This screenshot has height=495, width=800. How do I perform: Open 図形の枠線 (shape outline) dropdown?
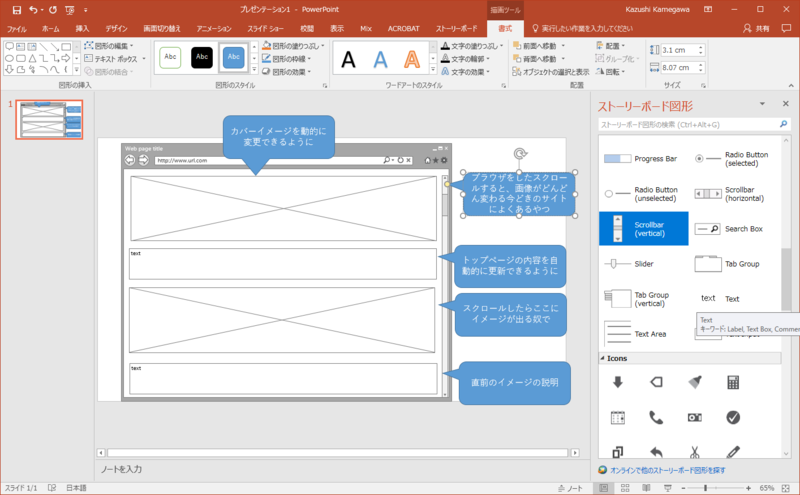pos(287,59)
